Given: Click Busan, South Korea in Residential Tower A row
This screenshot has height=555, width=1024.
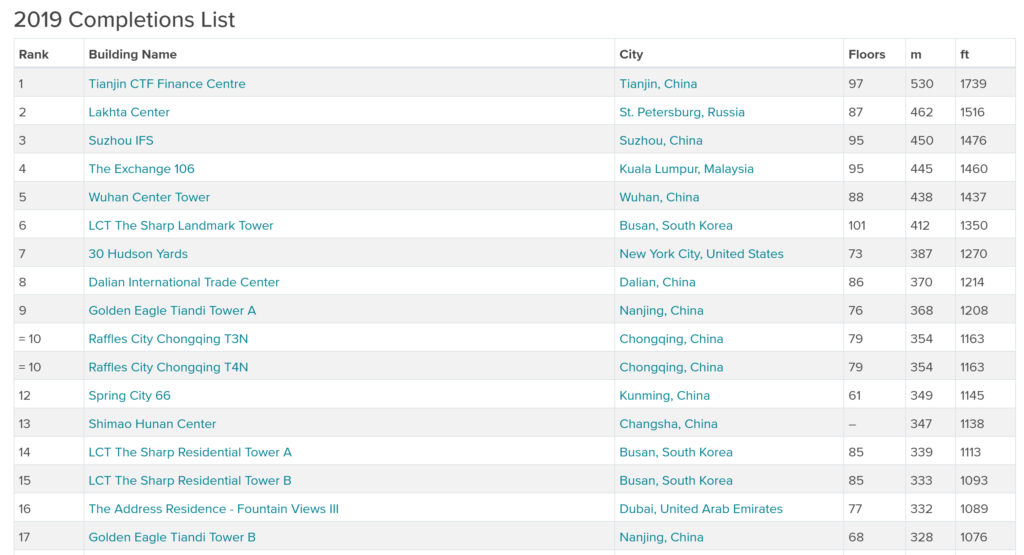Looking at the screenshot, I should pos(676,452).
